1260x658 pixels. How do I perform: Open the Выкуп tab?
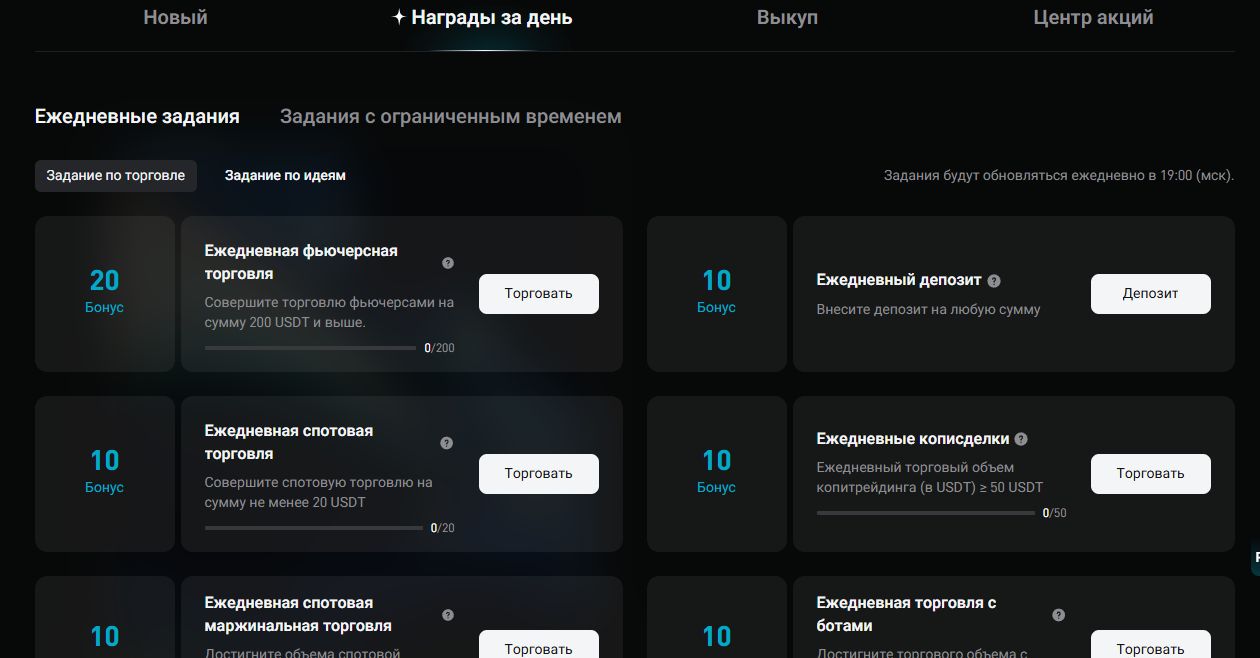[x=787, y=18]
